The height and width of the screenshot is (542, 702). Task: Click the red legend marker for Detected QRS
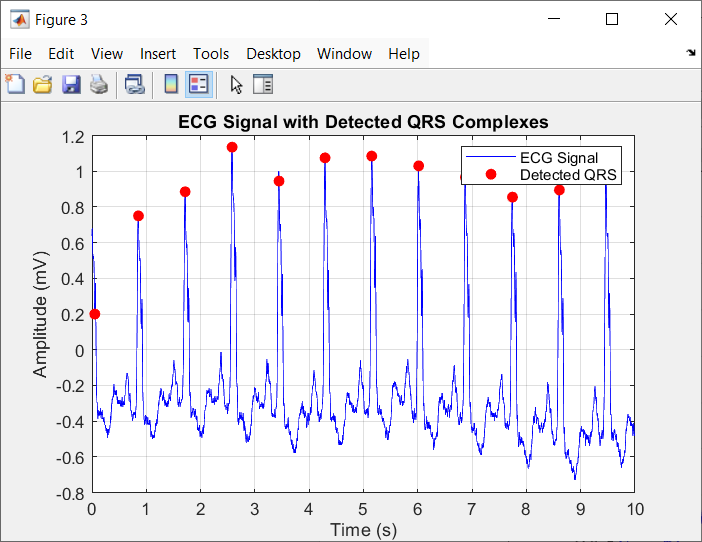(491, 175)
